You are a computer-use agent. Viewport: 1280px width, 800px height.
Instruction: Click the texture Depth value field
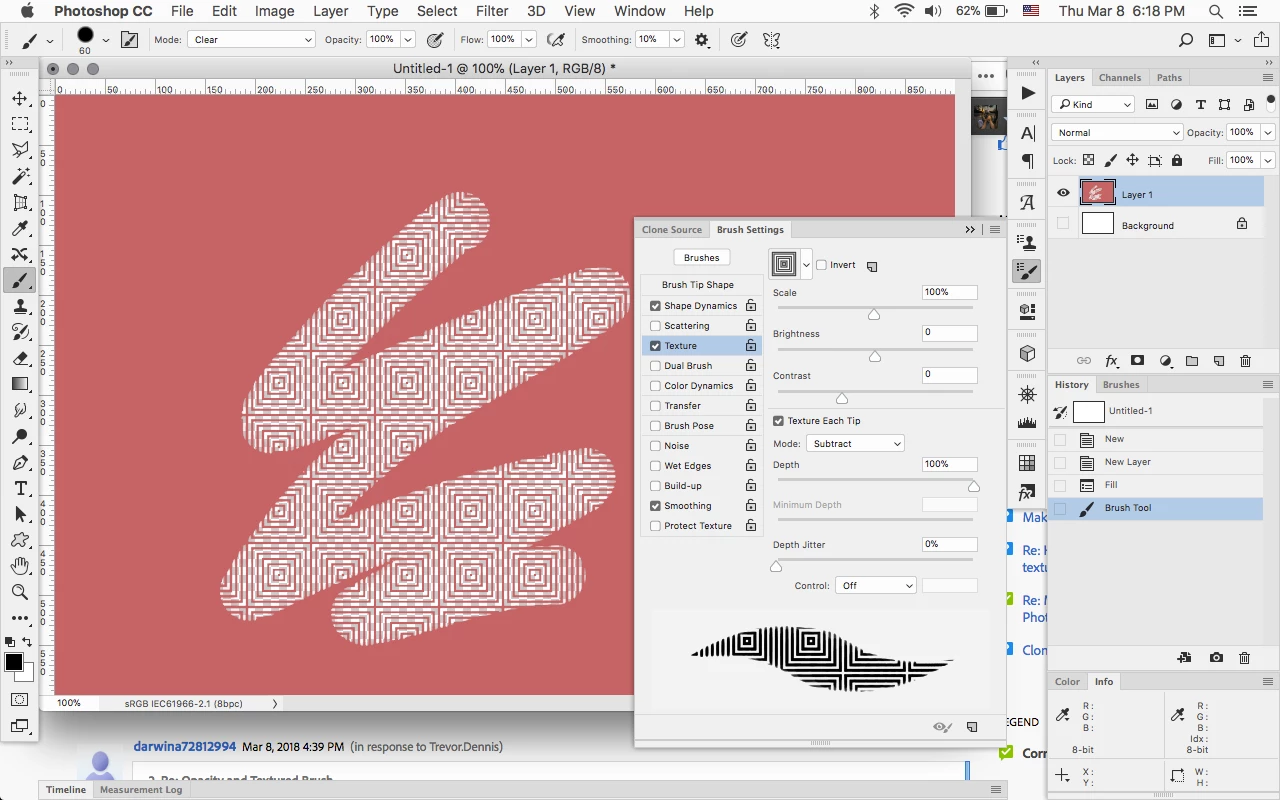coord(949,464)
